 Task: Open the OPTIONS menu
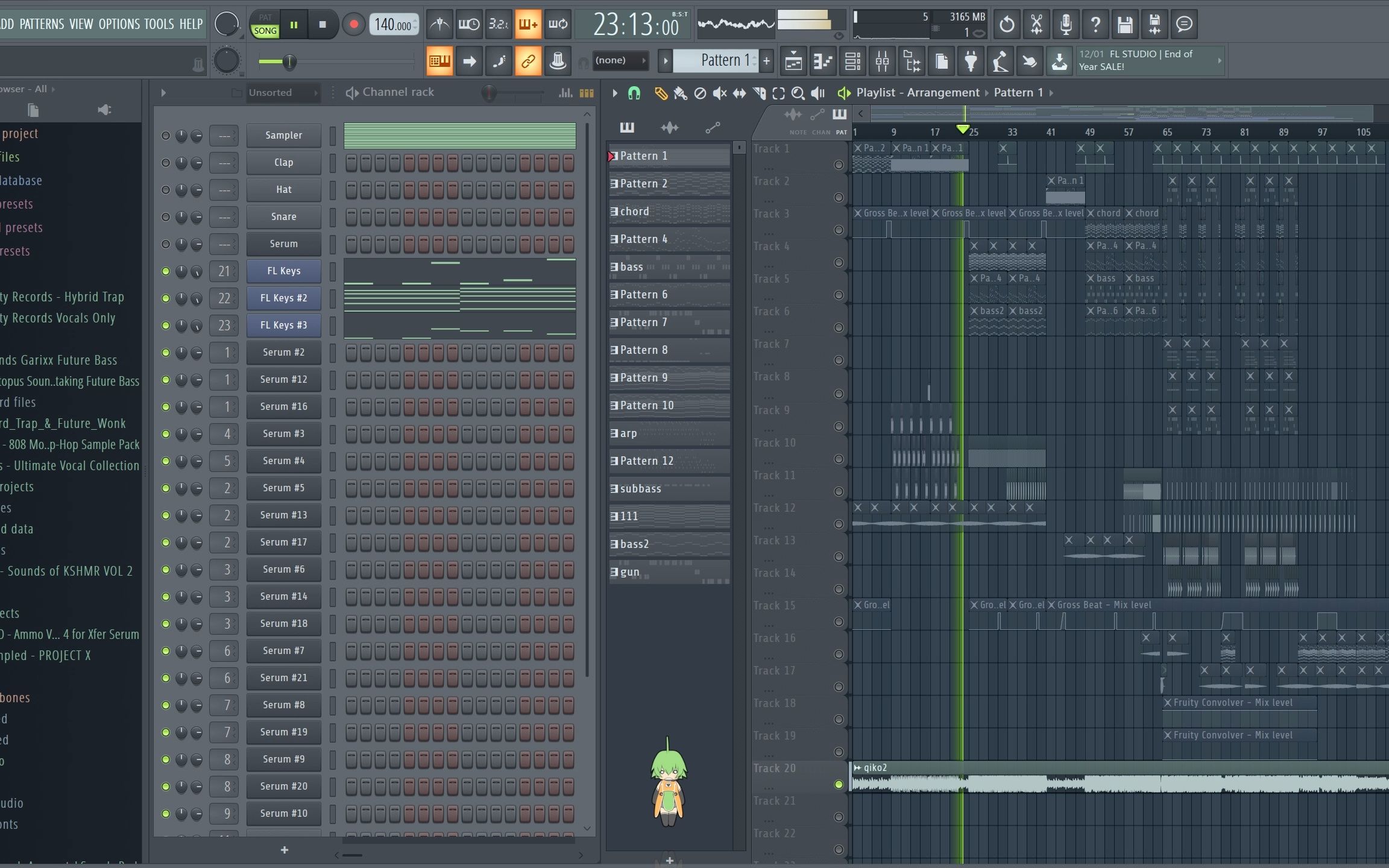pos(119,24)
